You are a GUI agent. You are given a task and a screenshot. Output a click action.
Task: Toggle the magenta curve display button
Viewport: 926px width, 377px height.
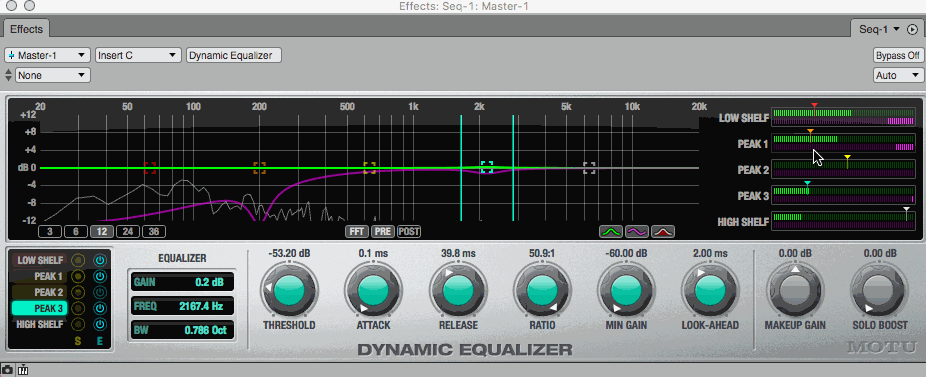tap(637, 232)
